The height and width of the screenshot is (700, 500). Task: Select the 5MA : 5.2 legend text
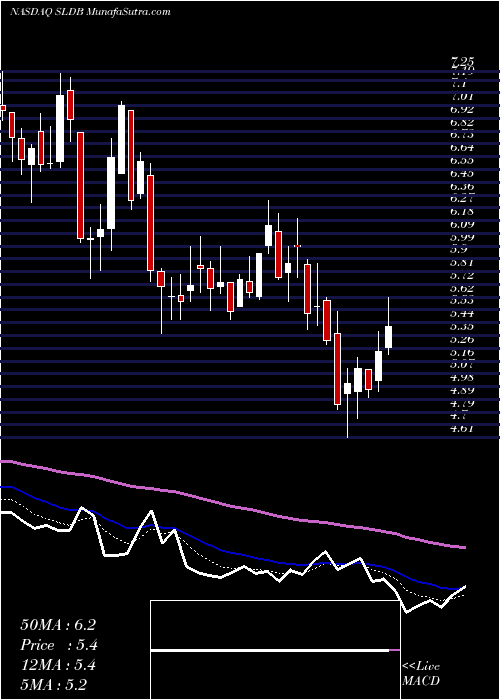54,684
